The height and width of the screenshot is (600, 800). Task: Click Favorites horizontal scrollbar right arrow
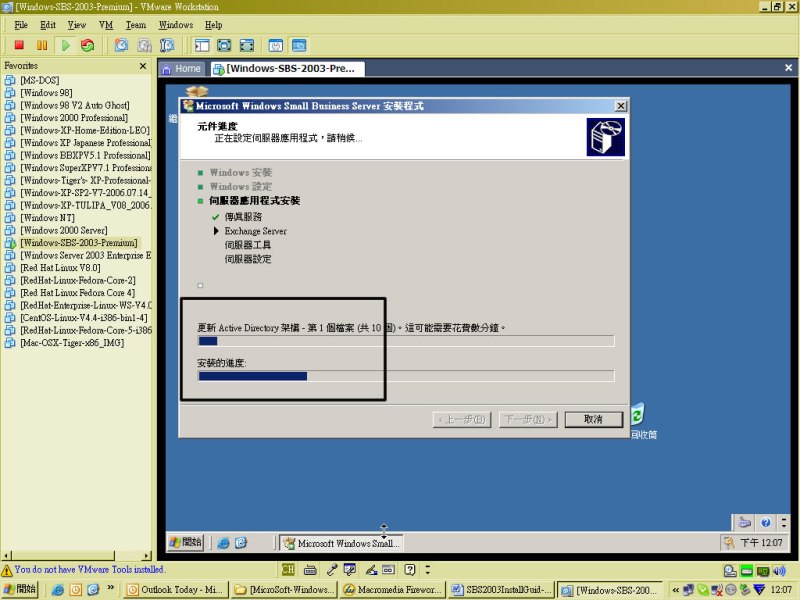147,556
